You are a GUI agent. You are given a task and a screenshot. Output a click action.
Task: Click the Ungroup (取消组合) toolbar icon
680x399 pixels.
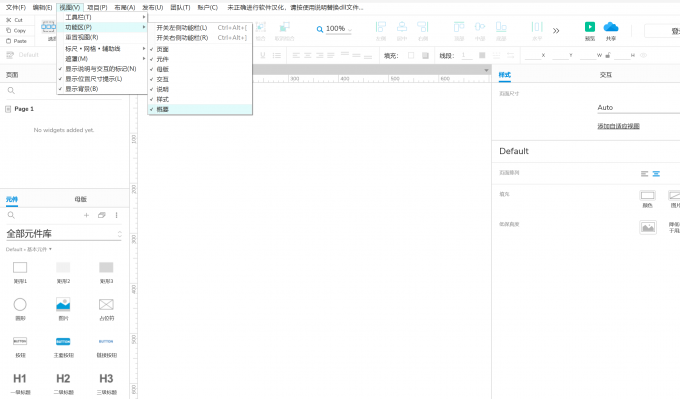pyautogui.click(x=284, y=27)
